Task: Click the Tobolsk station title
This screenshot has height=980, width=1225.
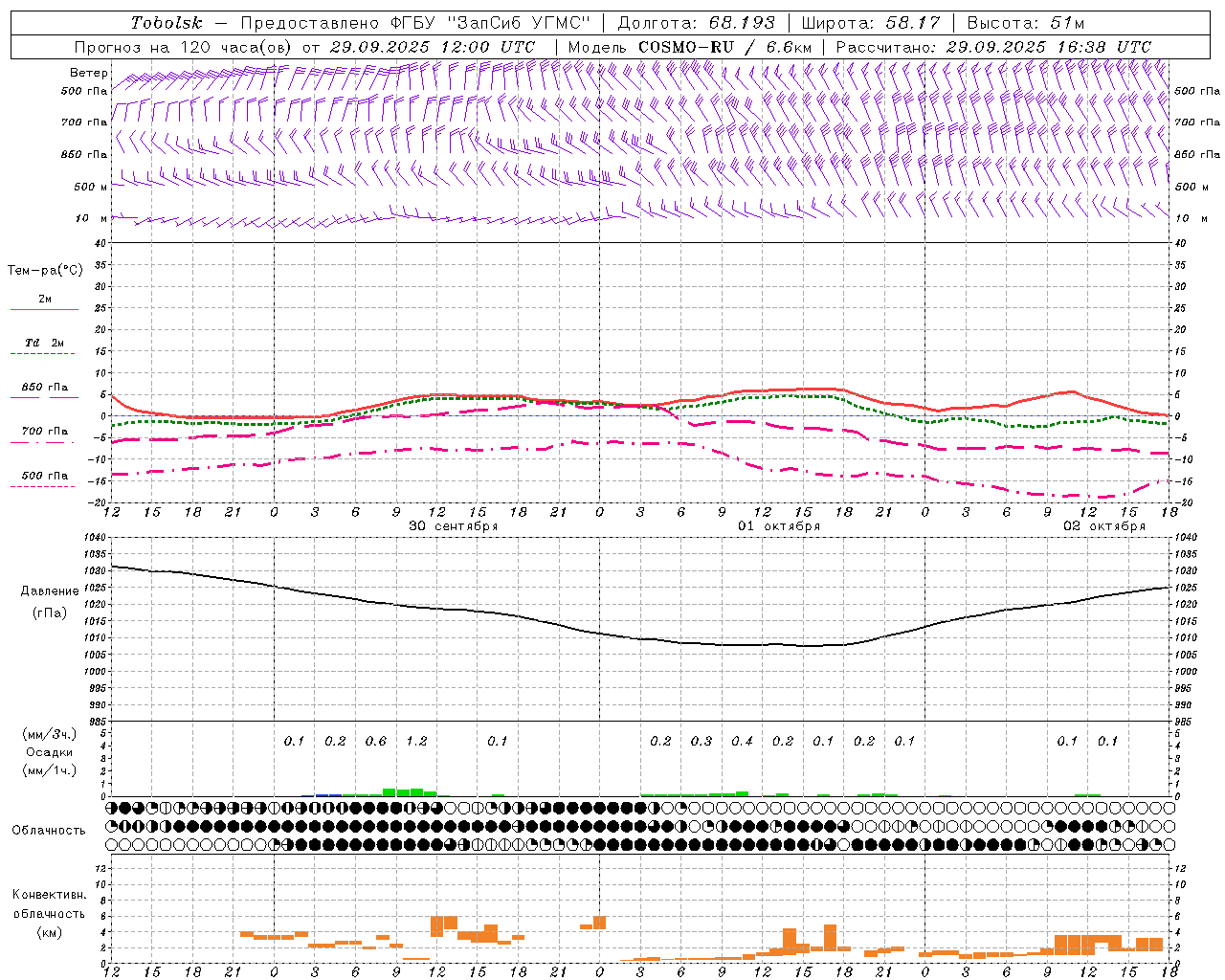Action: (x=167, y=23)
